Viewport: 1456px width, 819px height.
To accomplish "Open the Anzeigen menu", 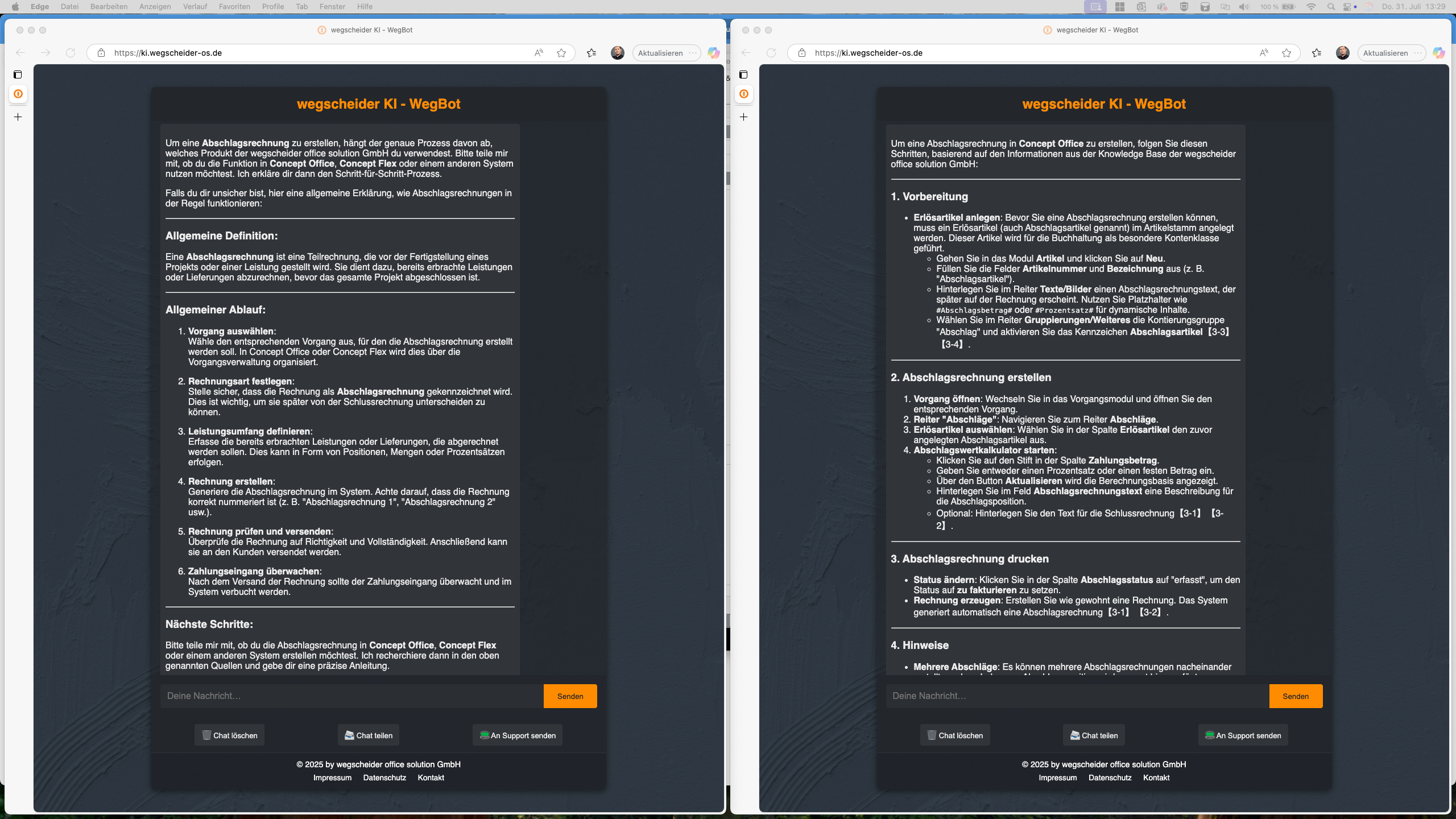I will click(155, 6).
